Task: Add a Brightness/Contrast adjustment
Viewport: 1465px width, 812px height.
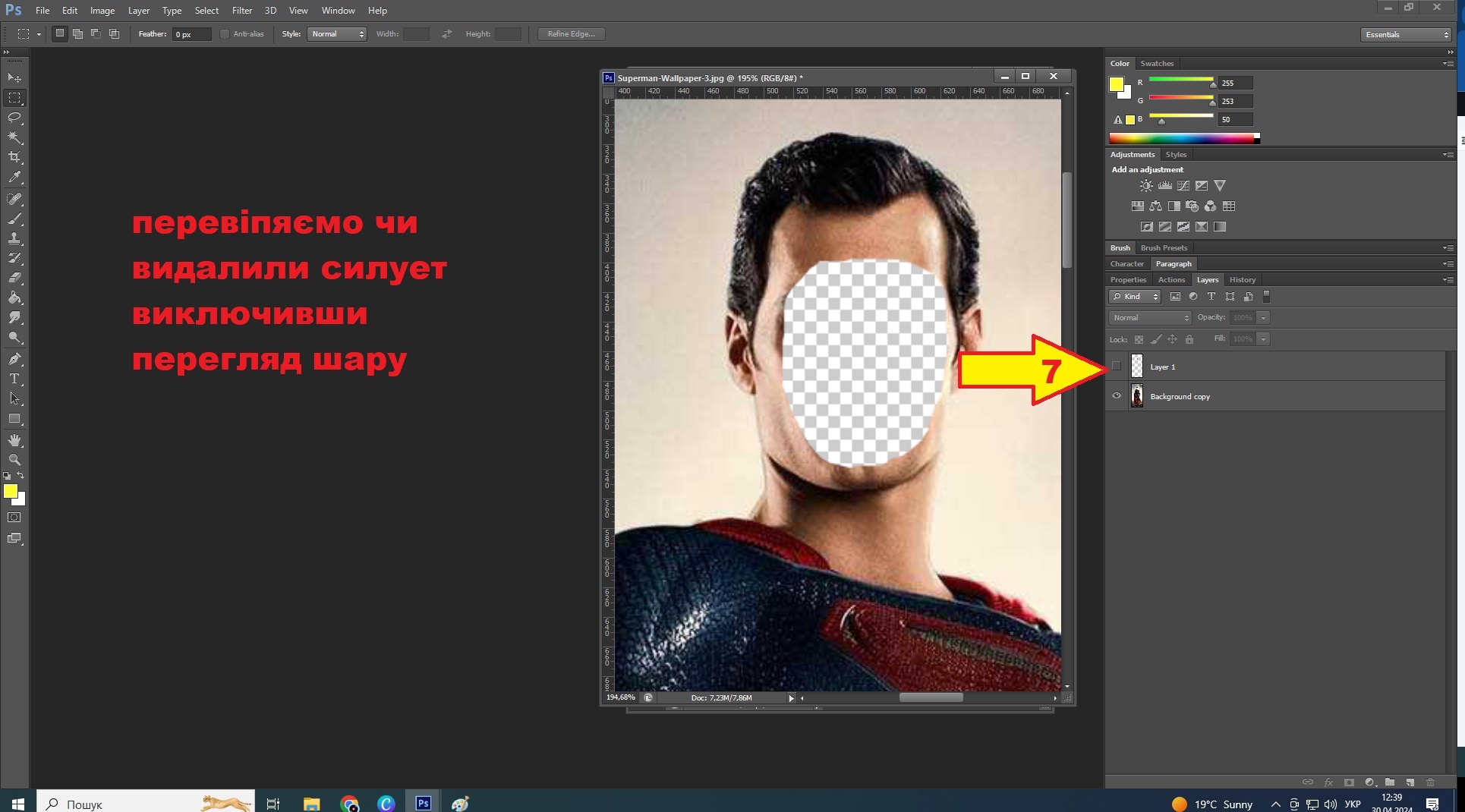Action: (1146, 185)
